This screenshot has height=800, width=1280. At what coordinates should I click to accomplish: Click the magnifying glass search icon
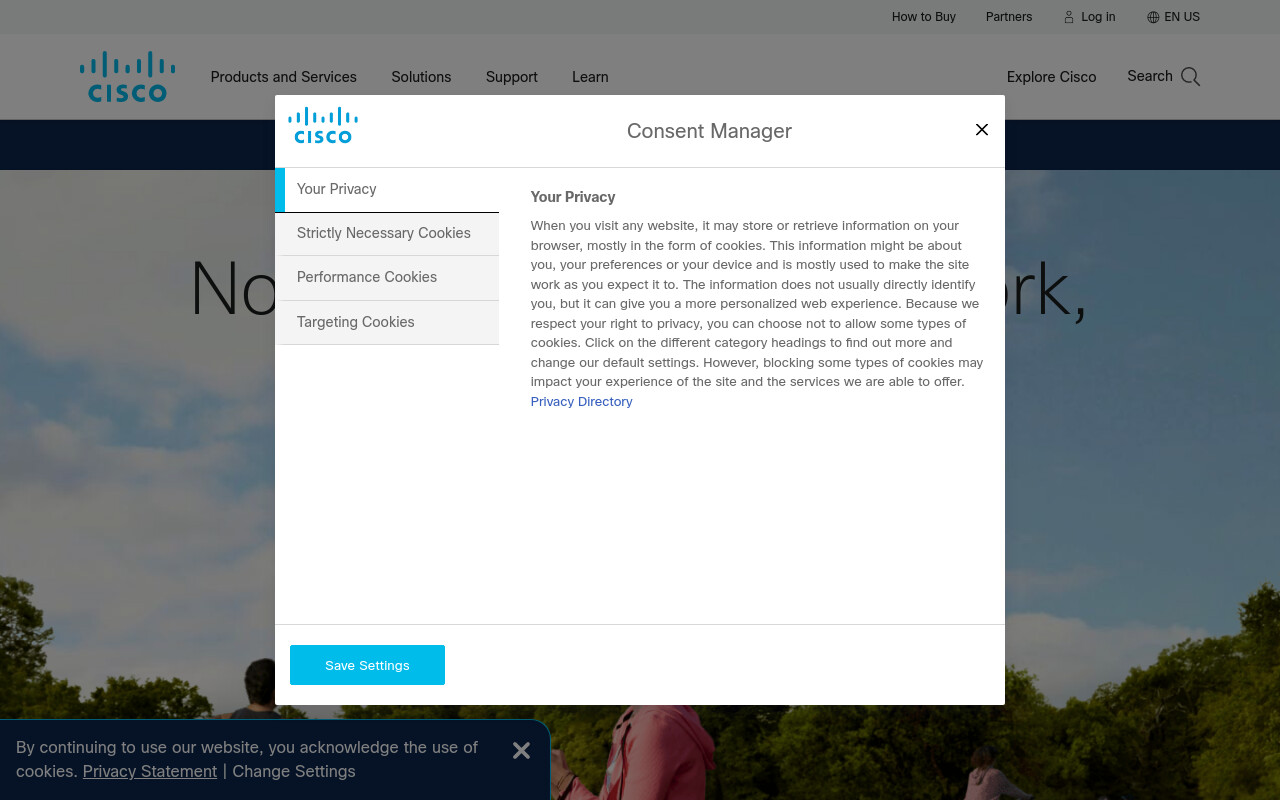(x=1190, y=77)
